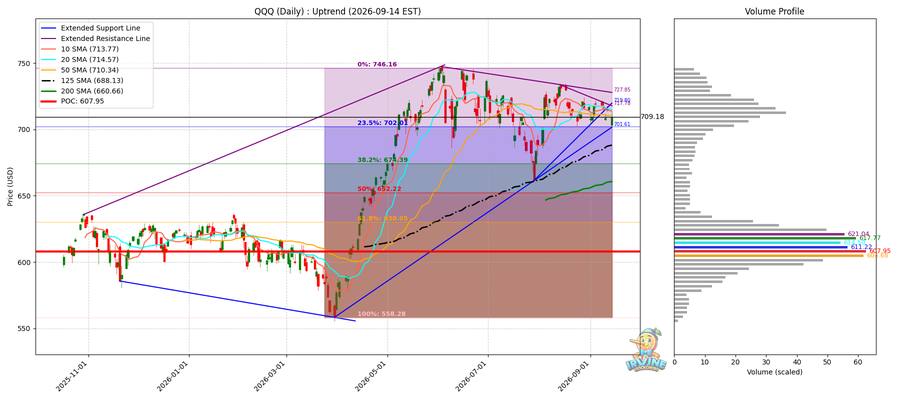
Task: Click the 20 tick on the Volume axis
Action: 735,363
